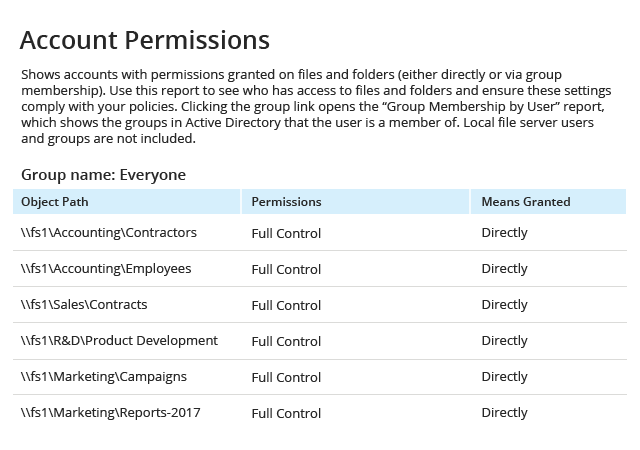Click Full Control in the Campaigns row

pyautogui.click(x=286, y=377)
